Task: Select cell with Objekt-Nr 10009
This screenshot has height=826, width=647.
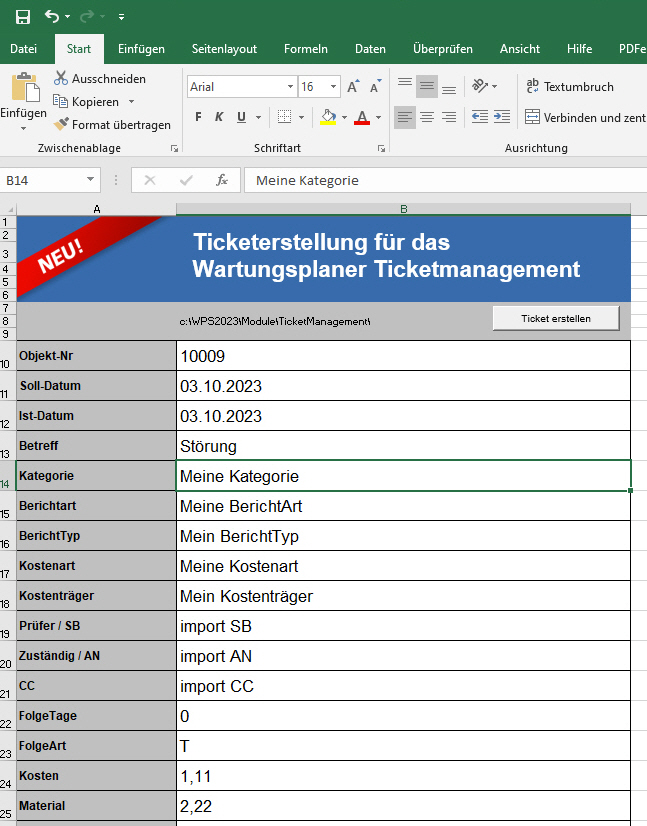Action: tap(404, 356)
